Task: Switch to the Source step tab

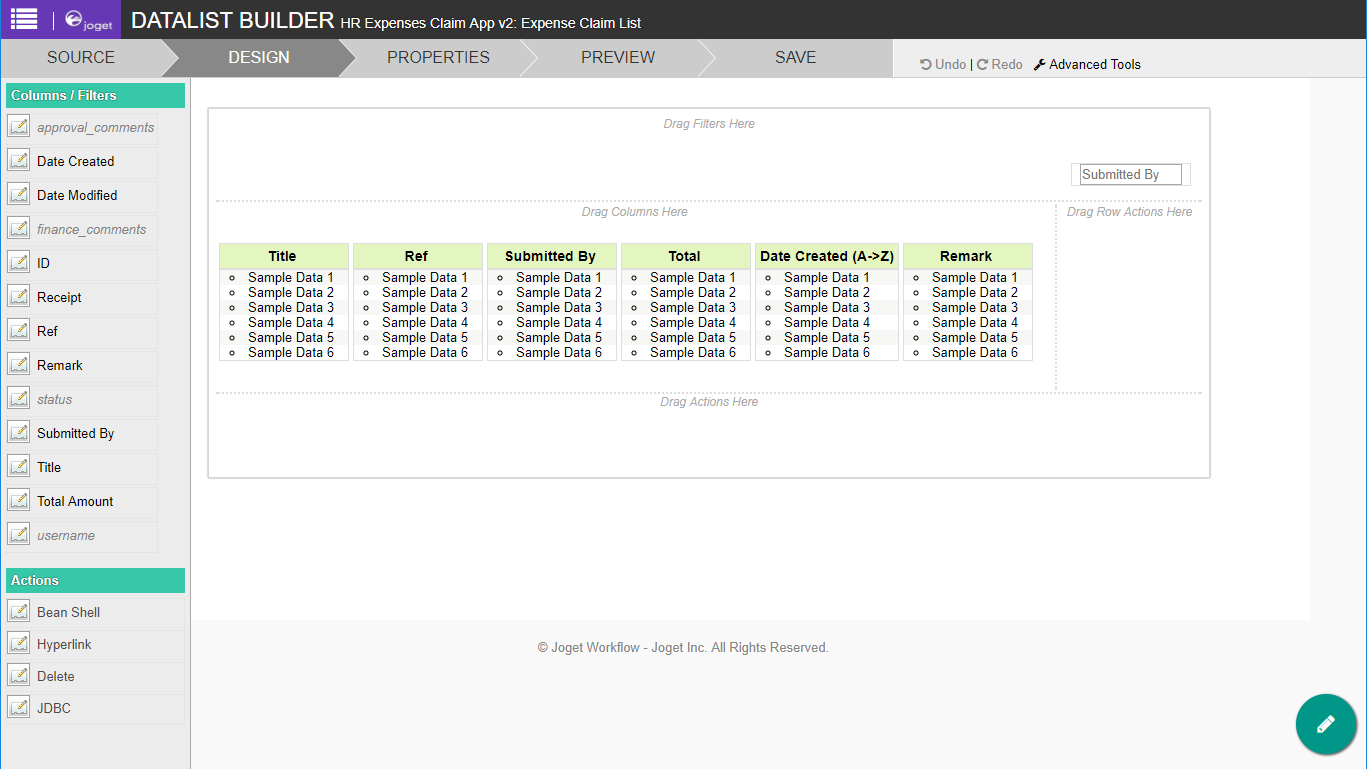Action: (81, 58)
